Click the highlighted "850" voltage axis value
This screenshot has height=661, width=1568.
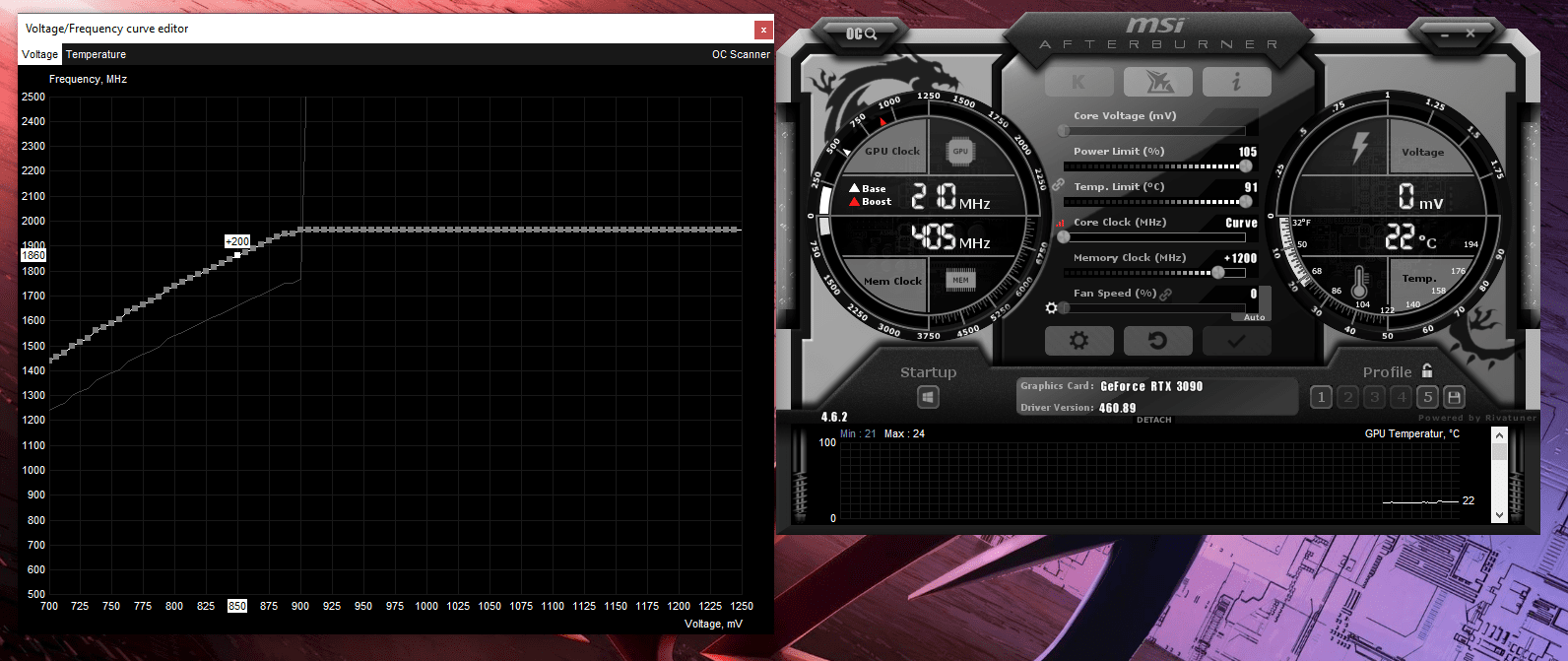click(x=237, y=606)
